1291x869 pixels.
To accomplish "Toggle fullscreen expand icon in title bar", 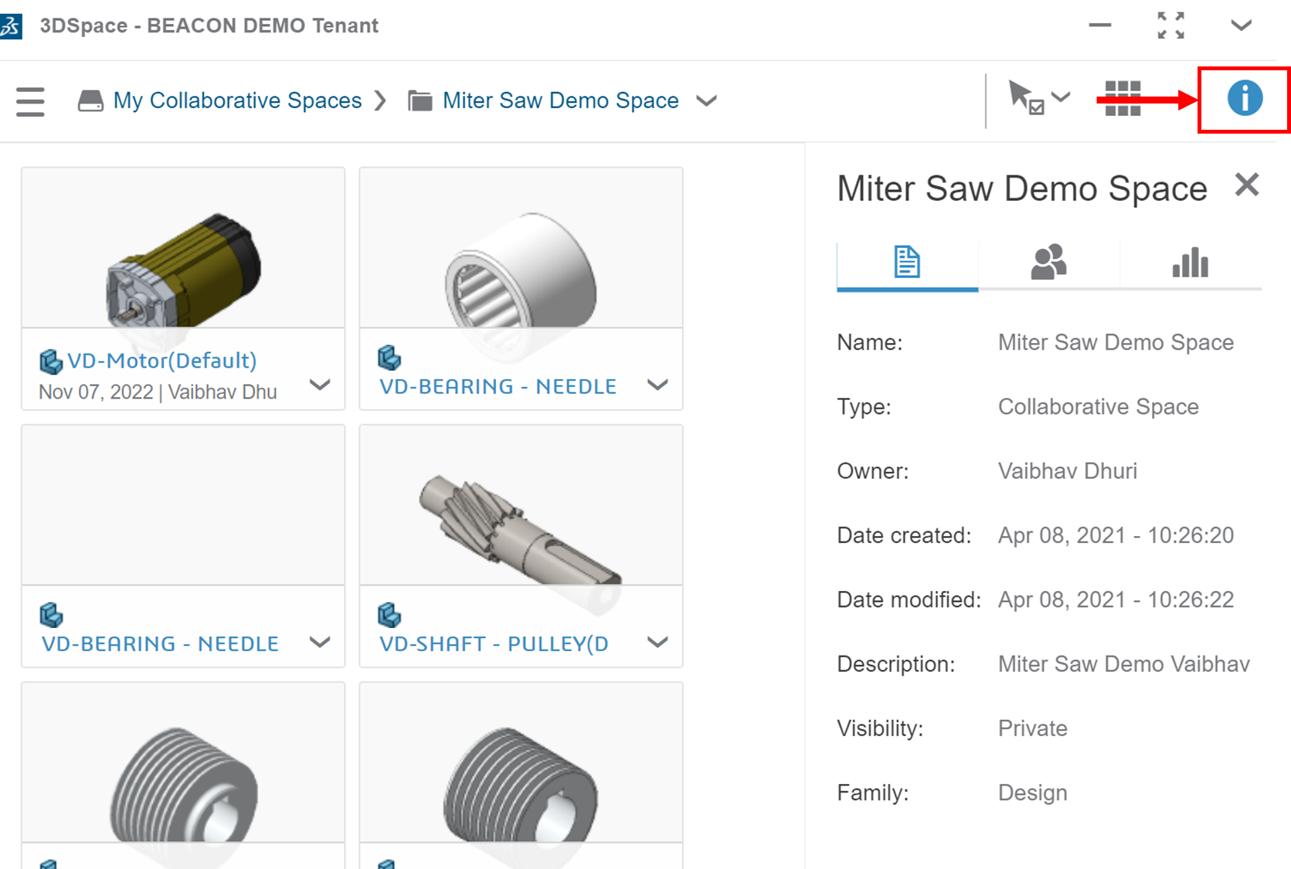I will click(x=1171, y=26).
